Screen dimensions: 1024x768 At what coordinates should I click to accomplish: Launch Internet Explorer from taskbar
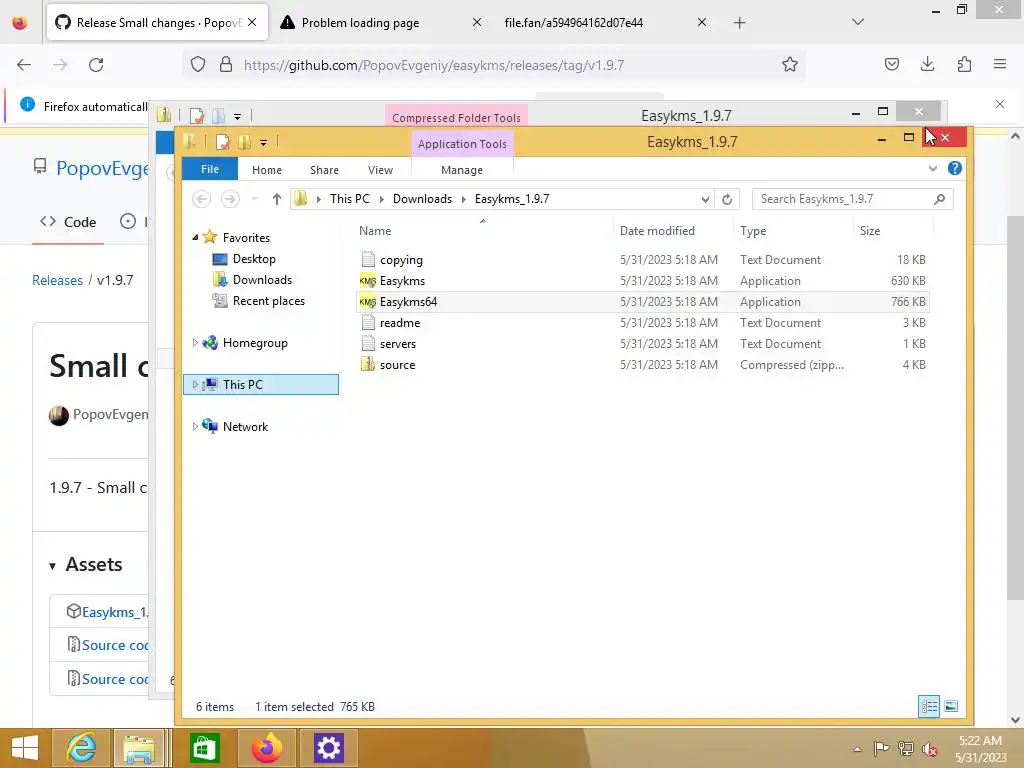[x=81, y=748]
